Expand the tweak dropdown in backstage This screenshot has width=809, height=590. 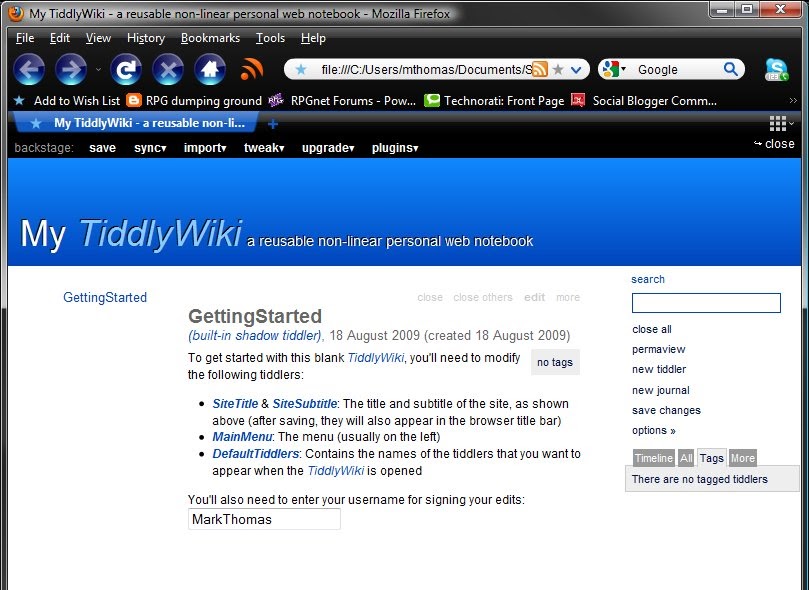(263, 147)
